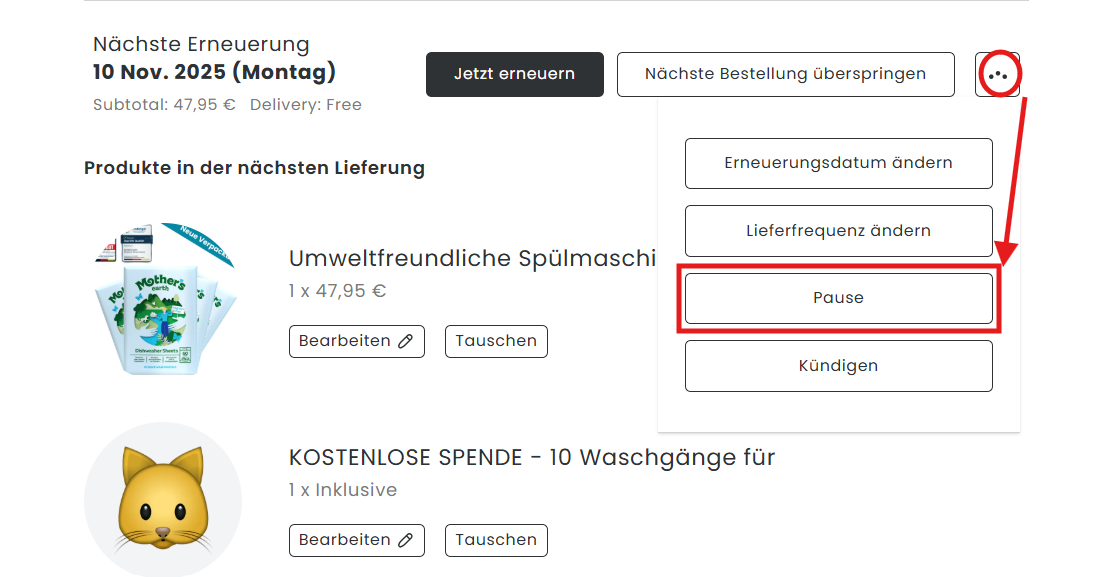
Task: Click the 10 Nov. 2025 renewal date
Action: click(x=214, y=72)
